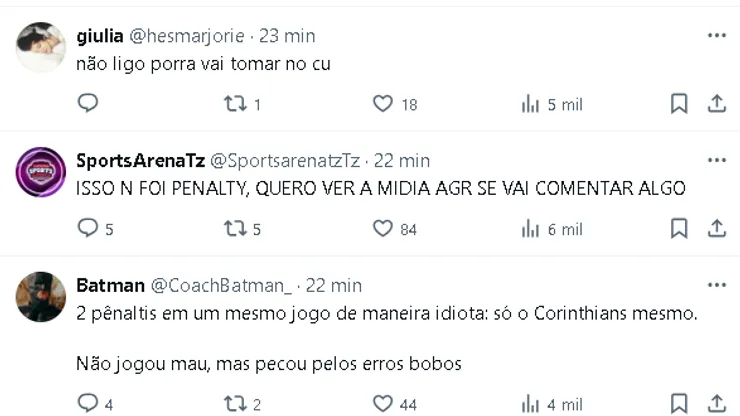Open giulia's profile picture
This screenshot has height=416, width=740.
tap(41, 47)
